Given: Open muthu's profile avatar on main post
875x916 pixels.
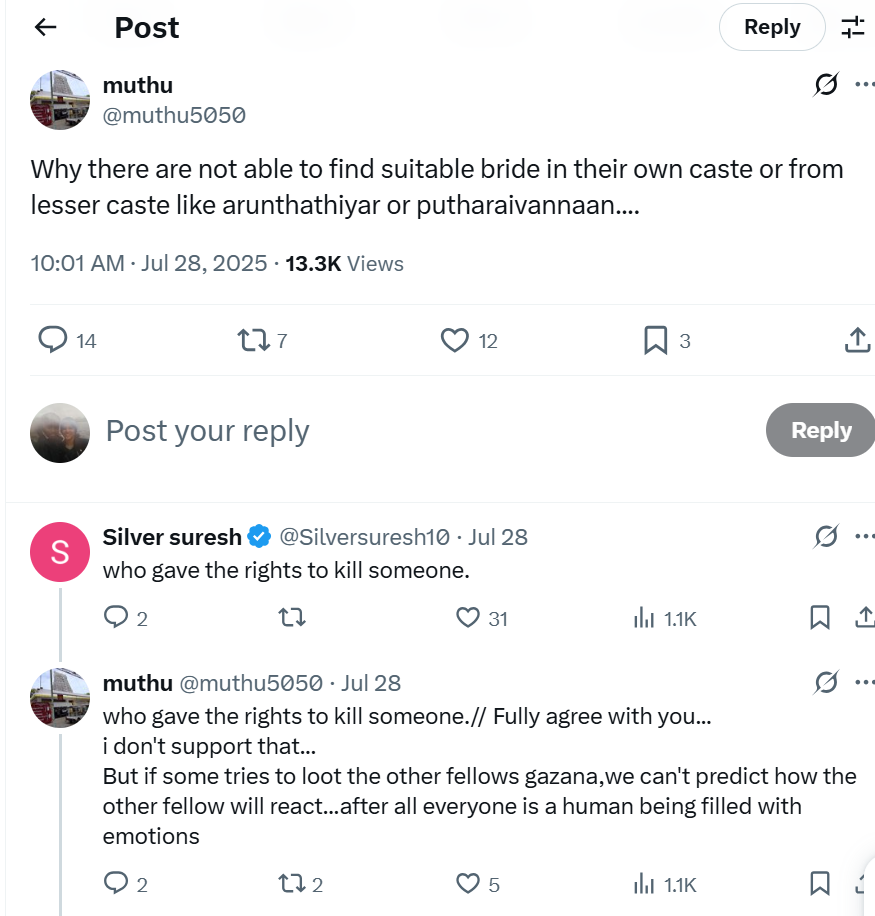Looking at the screenshot, I should [x=60, y=100].
